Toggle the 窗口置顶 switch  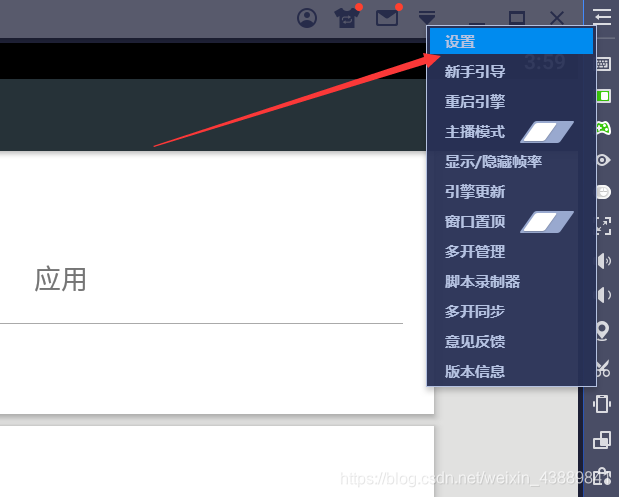547,222
